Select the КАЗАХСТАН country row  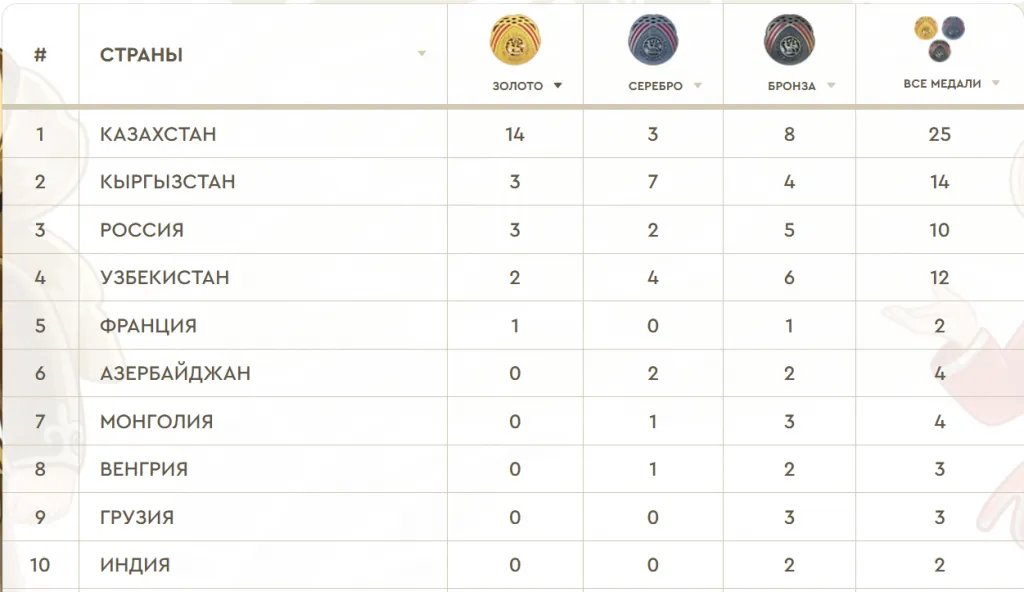click(158, 134)
